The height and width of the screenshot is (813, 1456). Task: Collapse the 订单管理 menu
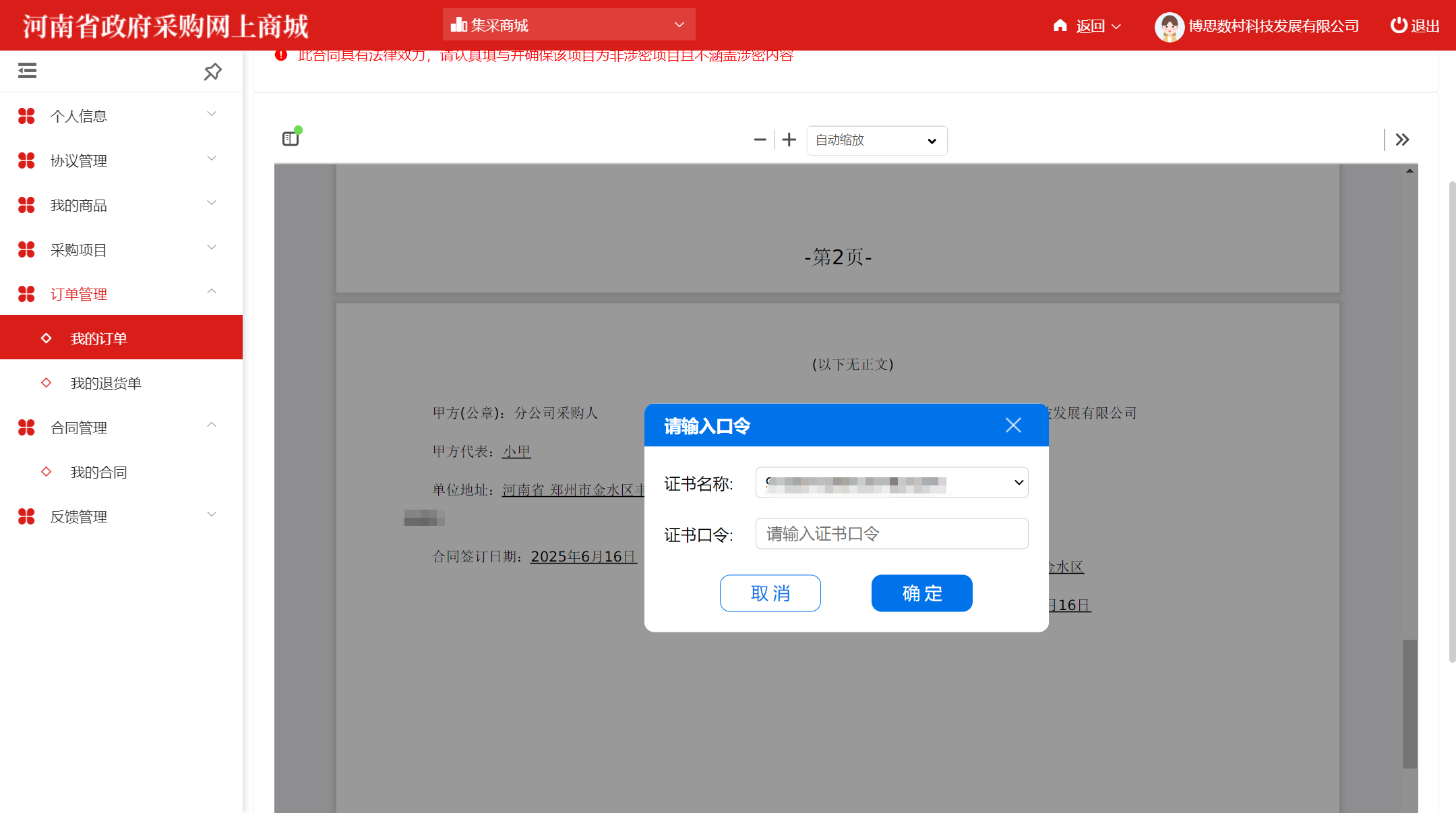click(121, 294)
